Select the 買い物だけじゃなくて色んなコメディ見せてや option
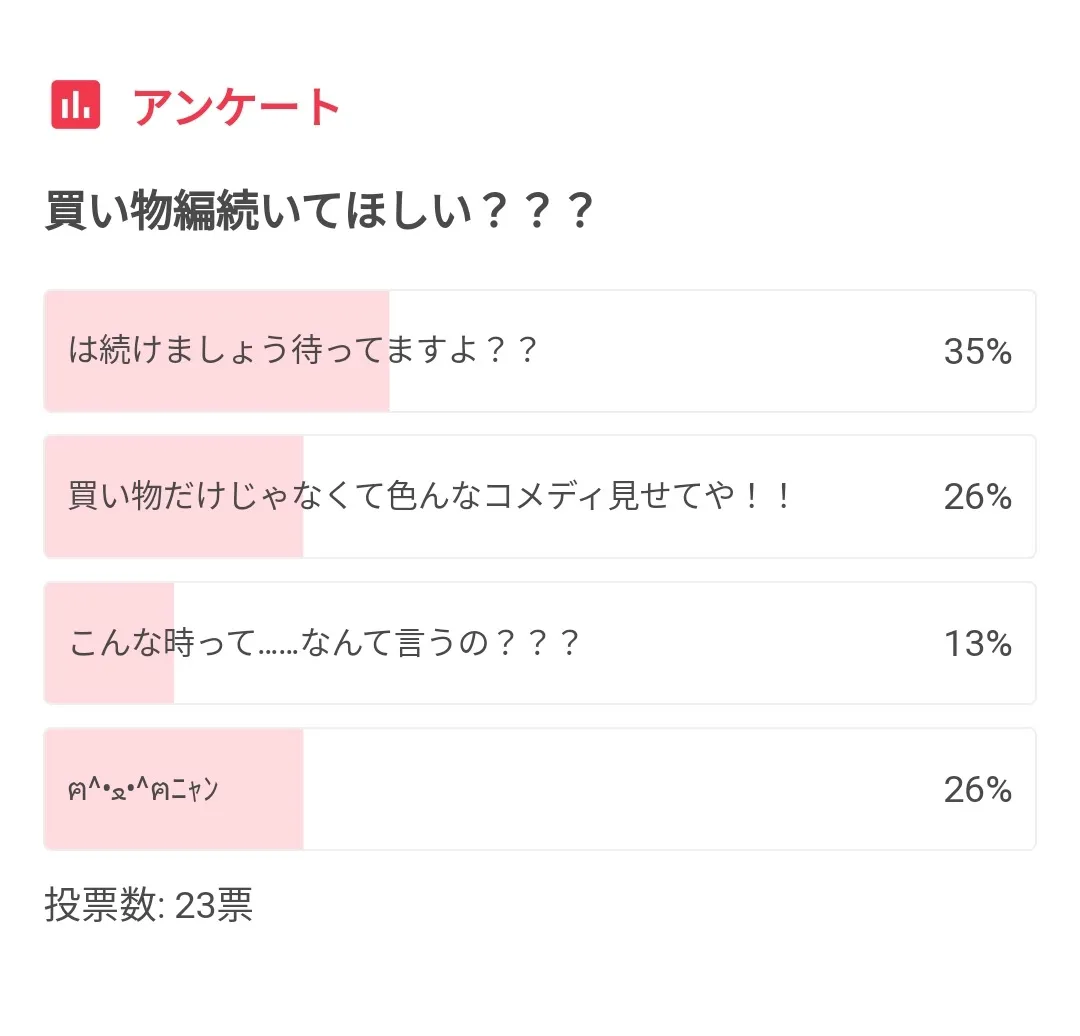 tap(430, 496)
